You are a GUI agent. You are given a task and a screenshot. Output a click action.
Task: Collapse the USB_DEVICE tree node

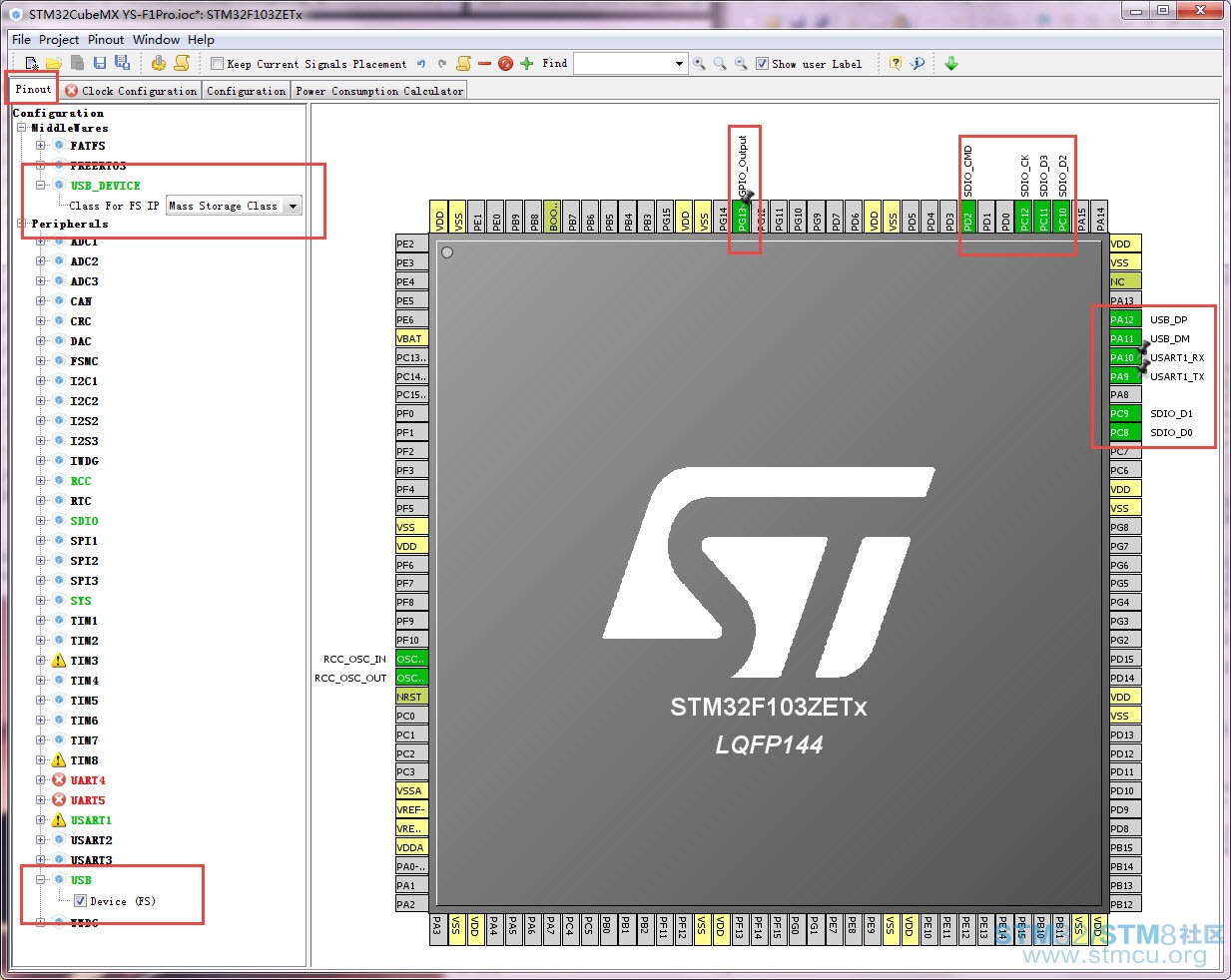pos(41,186)
